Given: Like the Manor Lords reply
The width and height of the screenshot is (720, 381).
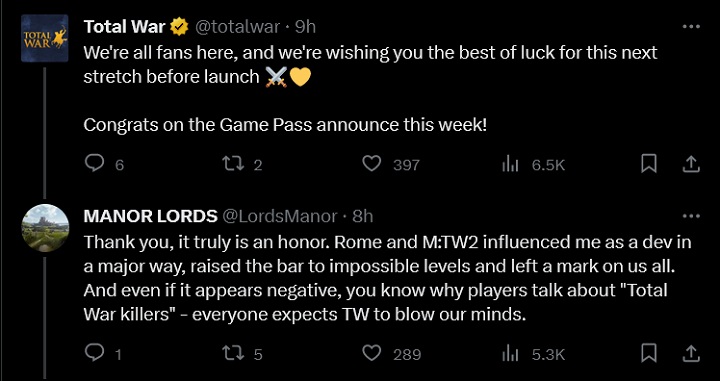Looking at the screenshot, I should tap(371, 353).
